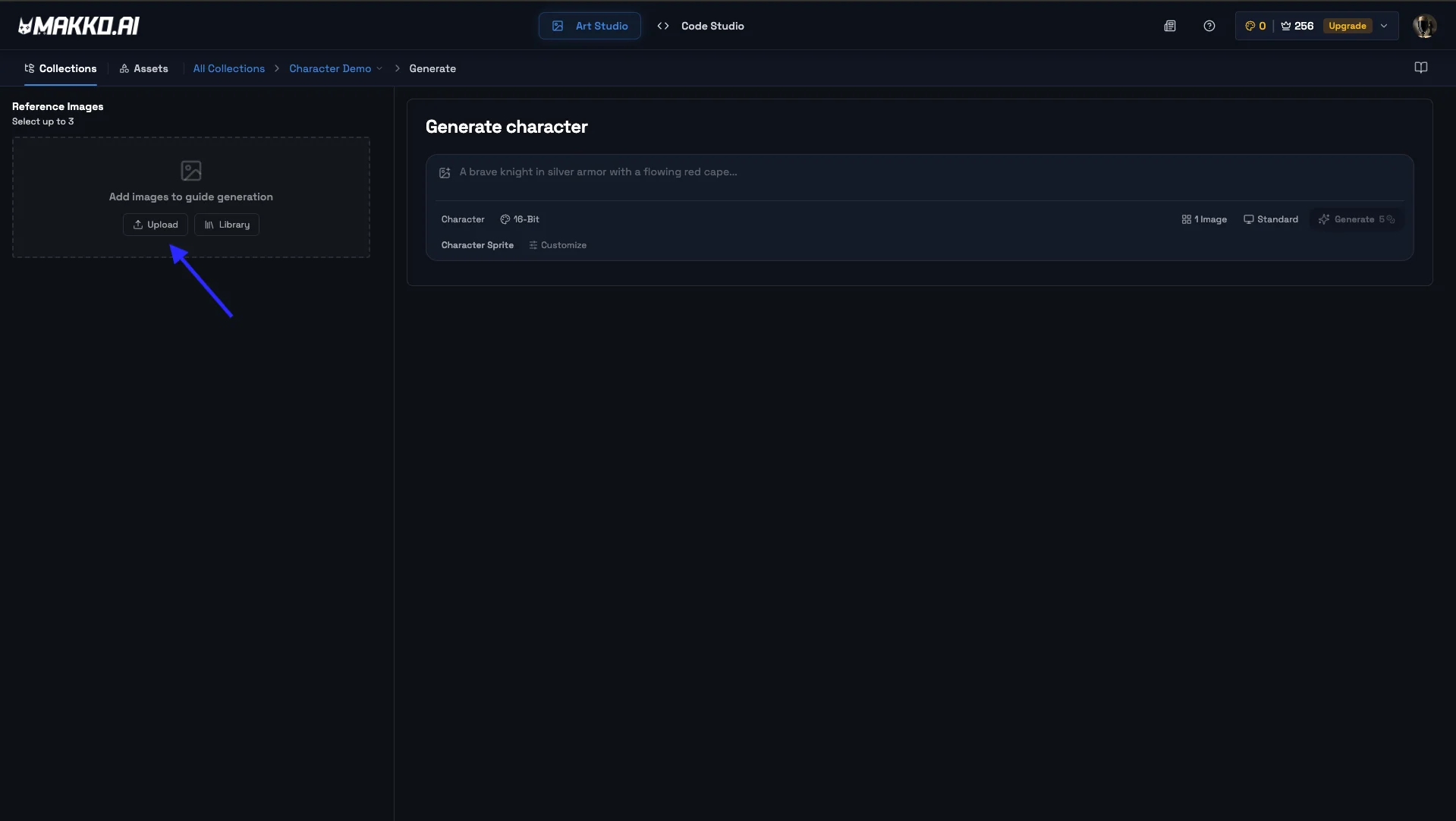1456x821 pixels.
Task: Open the 16-Bit style selector
Action: [x=519, y=219]
